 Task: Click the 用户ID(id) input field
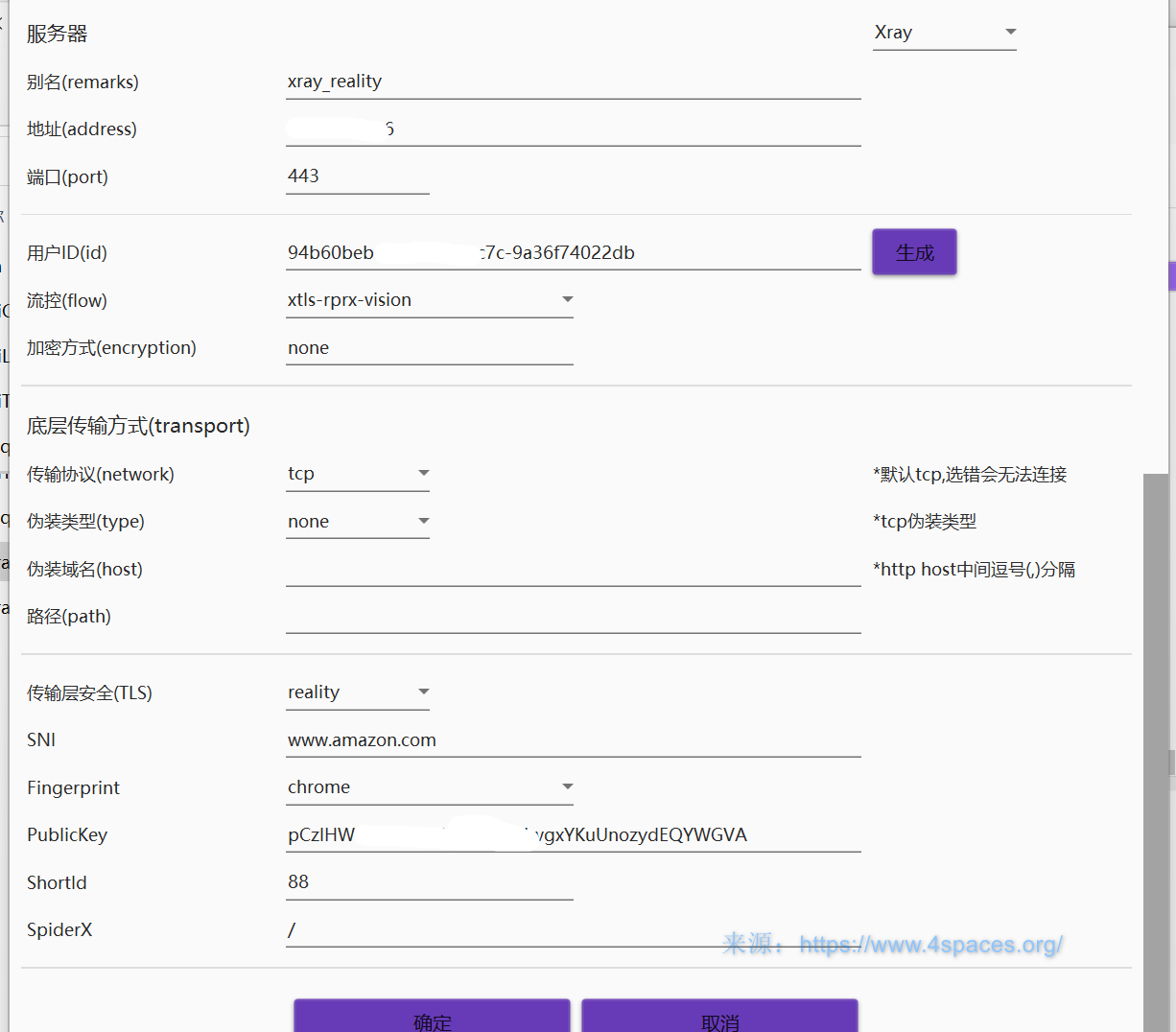[573, 253]
